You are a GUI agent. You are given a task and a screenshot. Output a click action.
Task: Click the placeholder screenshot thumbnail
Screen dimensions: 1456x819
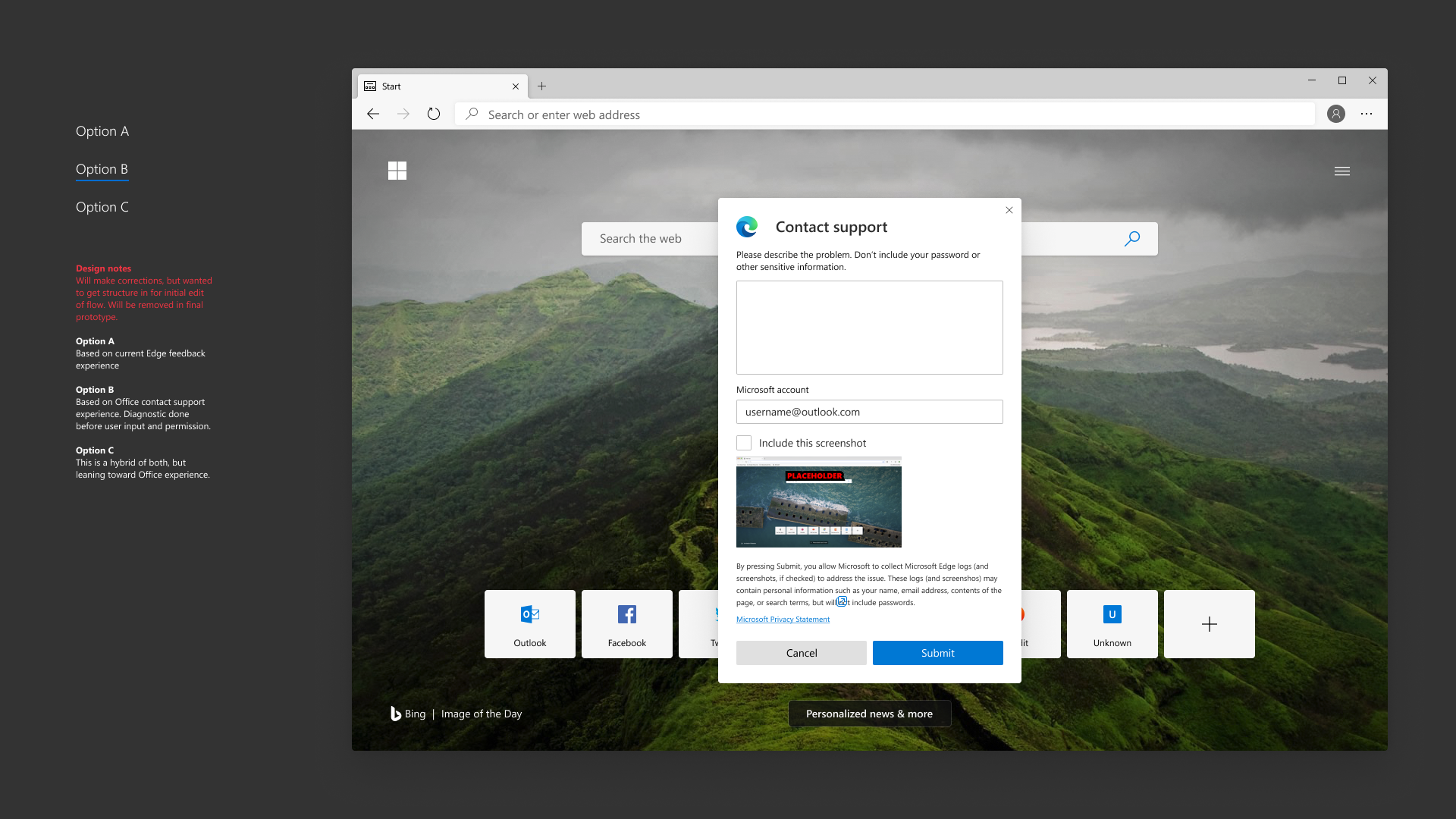coord(819,502)
